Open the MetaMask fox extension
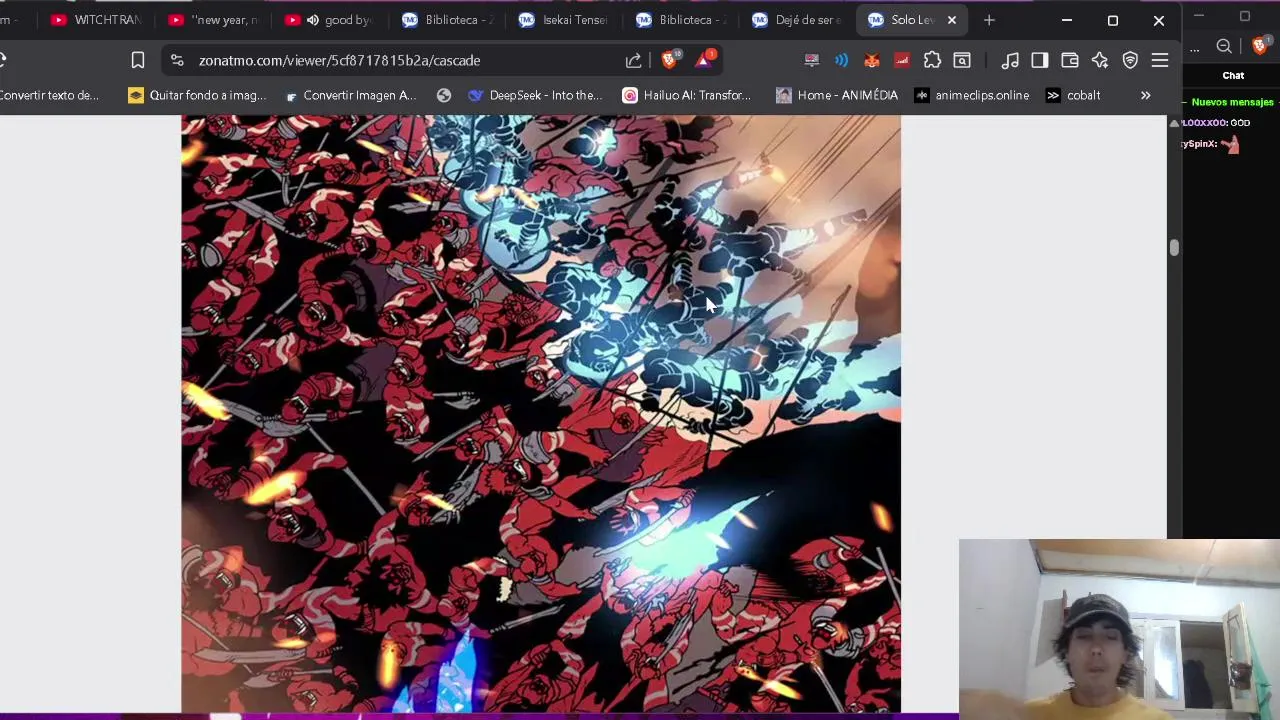This screenshot has height=720, width=1280. click(871, 60)
